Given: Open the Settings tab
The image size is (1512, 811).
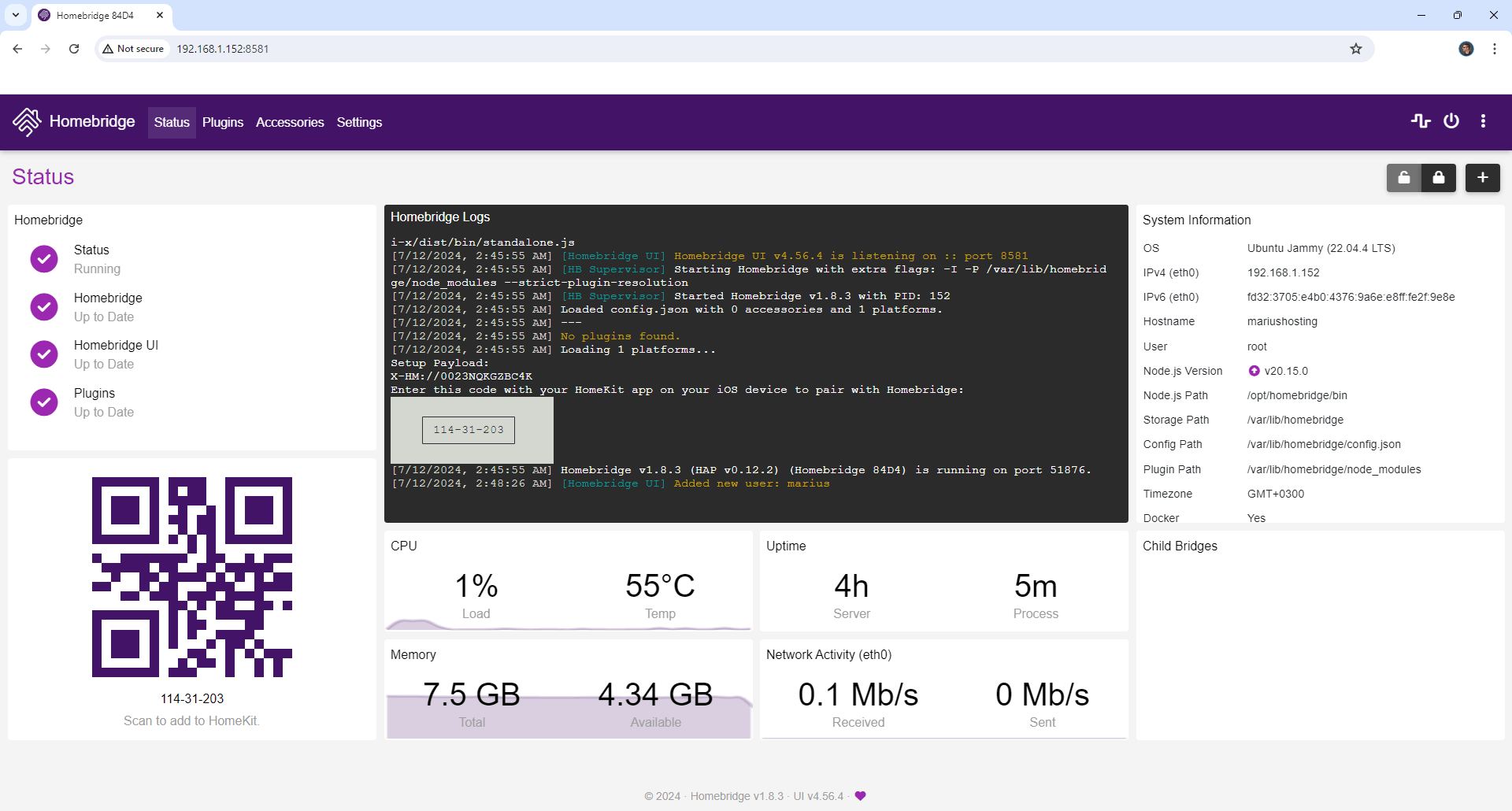Looking at the screenshot, I should click(359, 122).
